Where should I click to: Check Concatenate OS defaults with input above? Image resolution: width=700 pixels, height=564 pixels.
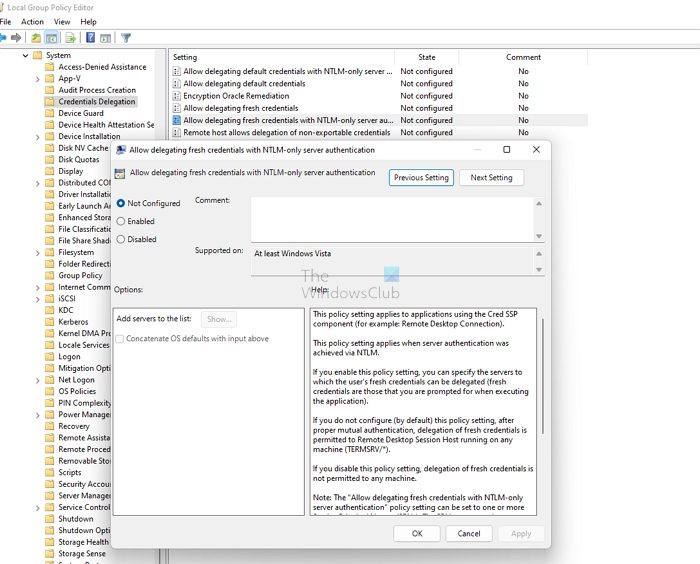[x=120, y=339]
